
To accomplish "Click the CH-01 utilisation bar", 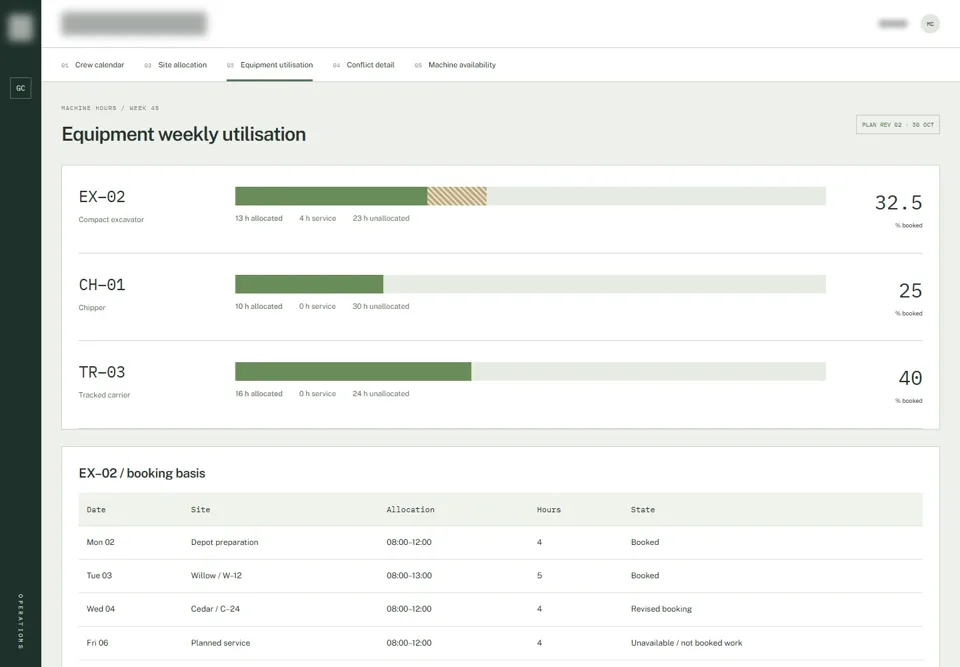I will [530, 284].
